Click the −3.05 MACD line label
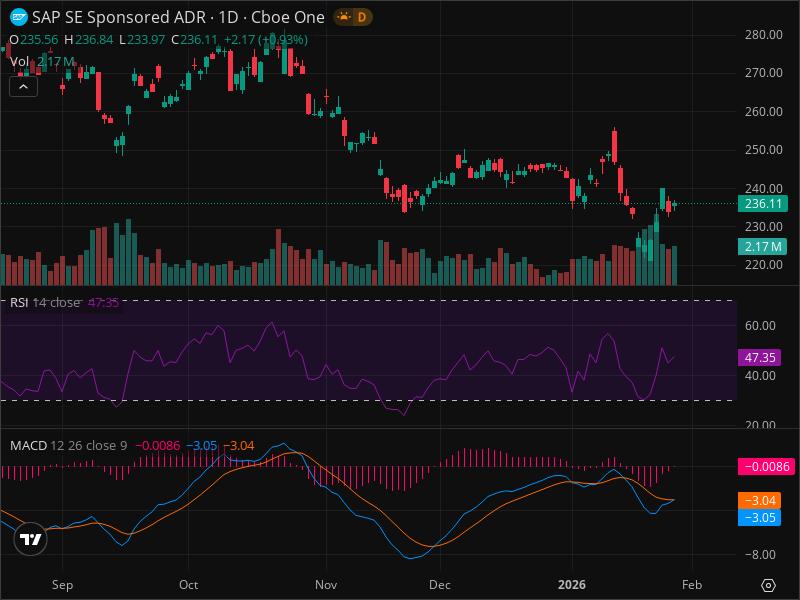This screenshot has width=800, height=600. tap(760, 517)
